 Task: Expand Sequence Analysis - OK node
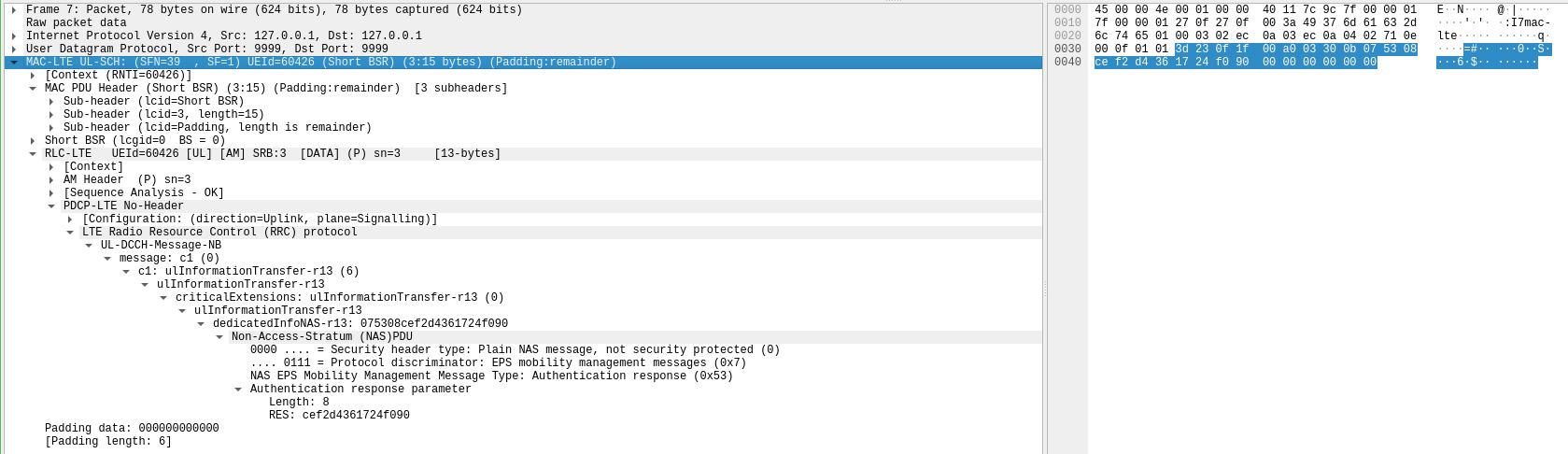click(51, 192)
